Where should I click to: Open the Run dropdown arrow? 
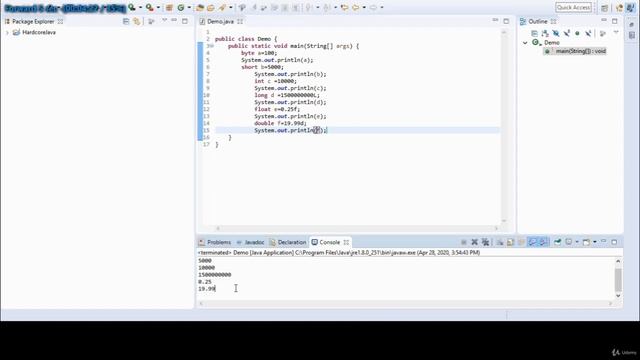[x=140, y=7]
